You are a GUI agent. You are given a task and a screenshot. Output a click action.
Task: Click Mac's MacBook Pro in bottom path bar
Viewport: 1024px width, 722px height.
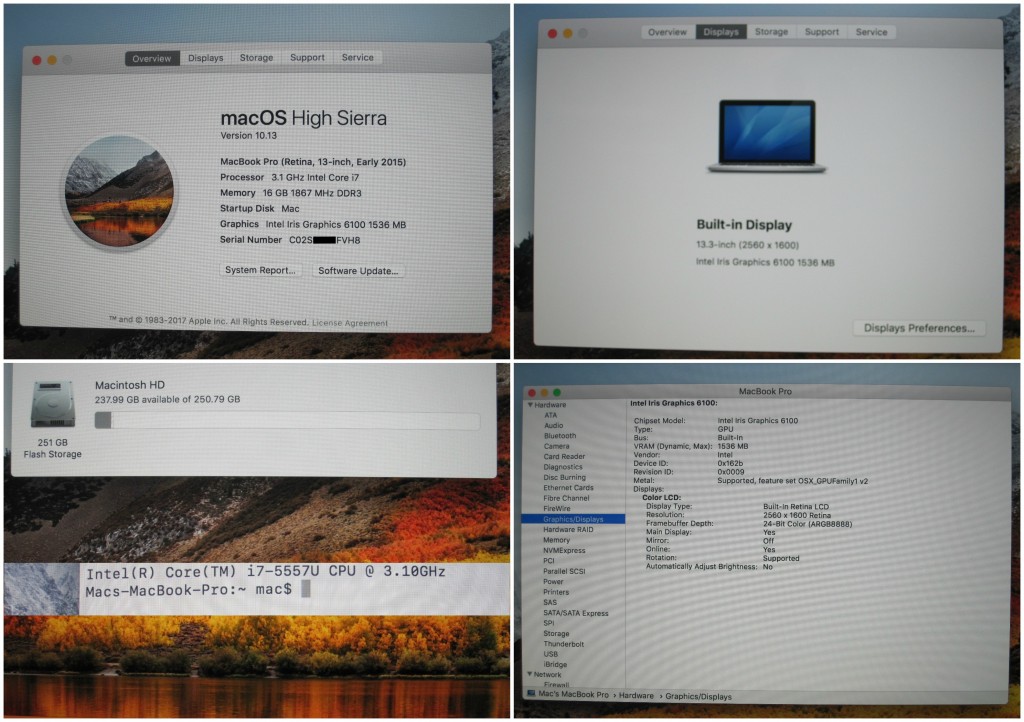(573, 695)
